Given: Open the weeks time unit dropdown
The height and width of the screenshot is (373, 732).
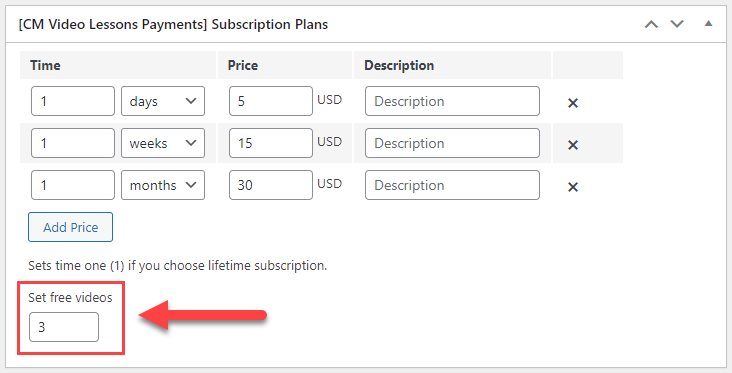Looking at the screenshot, I should tap(163, 143).
